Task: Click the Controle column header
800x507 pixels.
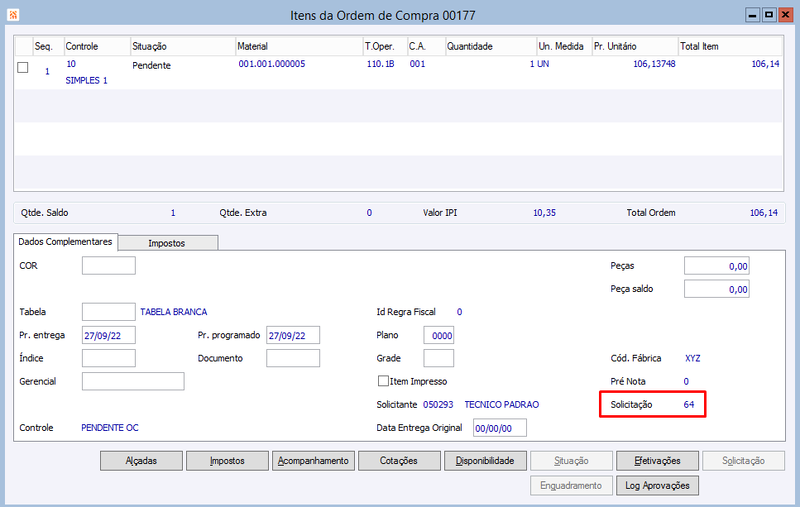Action: tap(97, 46)
